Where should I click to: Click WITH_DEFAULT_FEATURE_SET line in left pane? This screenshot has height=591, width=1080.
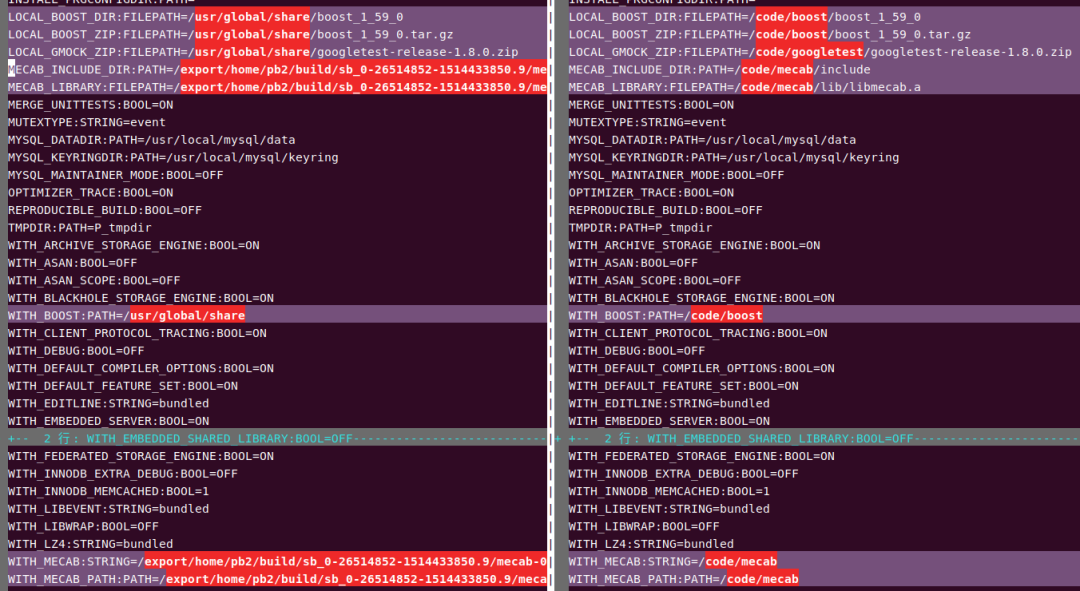[x=123, y=386]
